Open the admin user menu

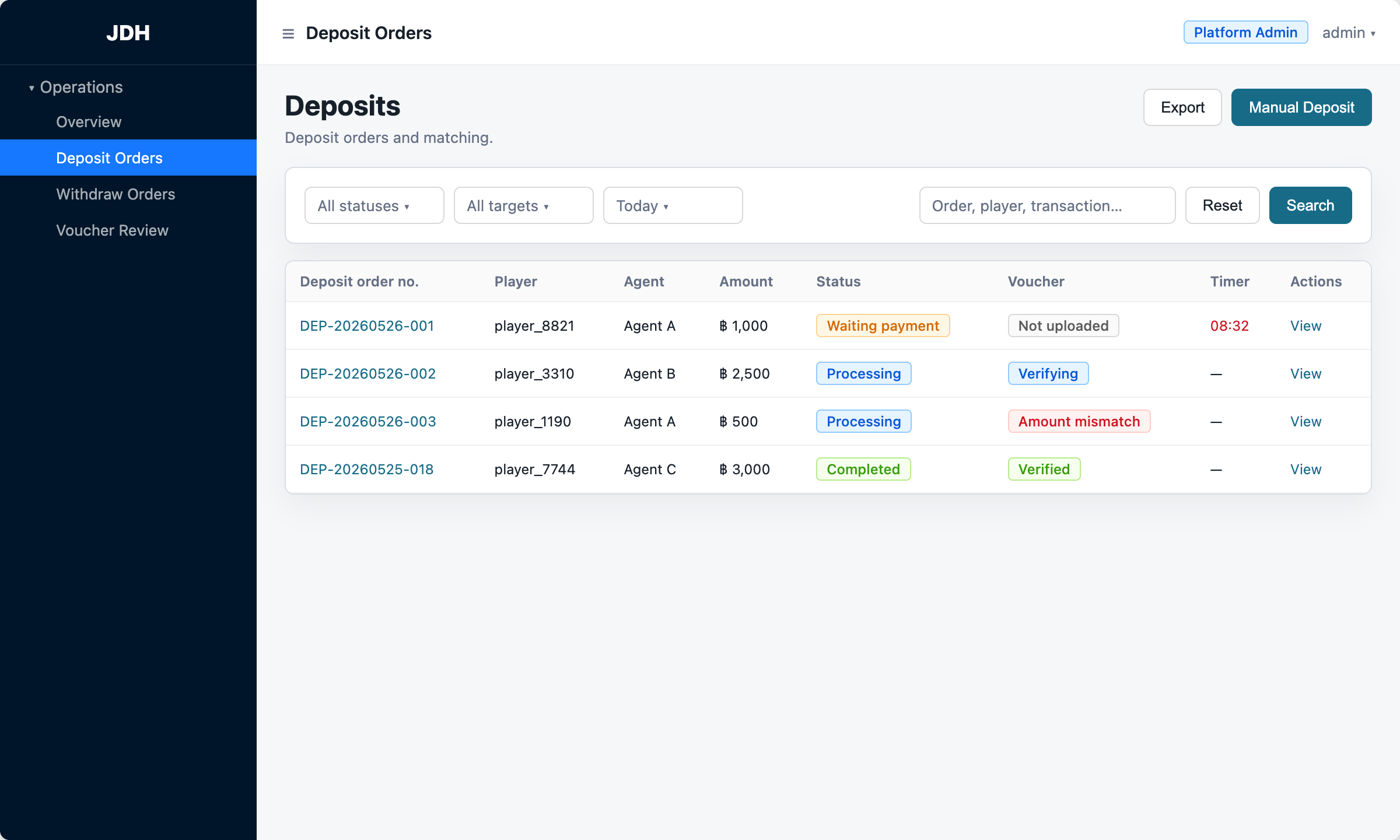[1348, 33]
